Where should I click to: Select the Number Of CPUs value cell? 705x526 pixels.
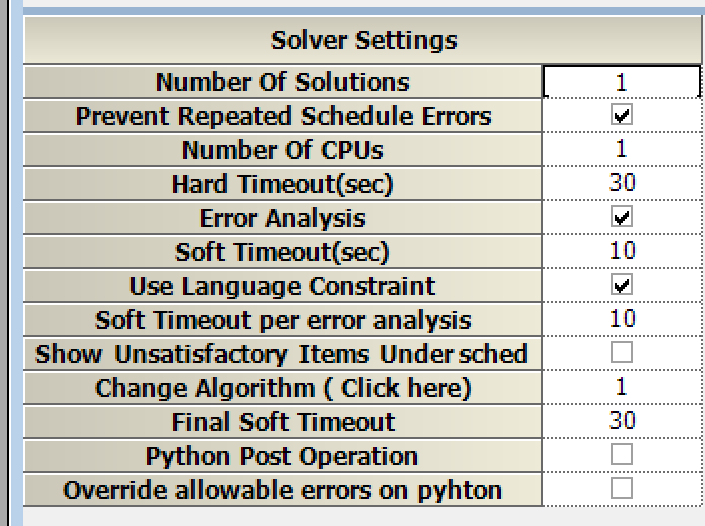click(x=622, y=150)
